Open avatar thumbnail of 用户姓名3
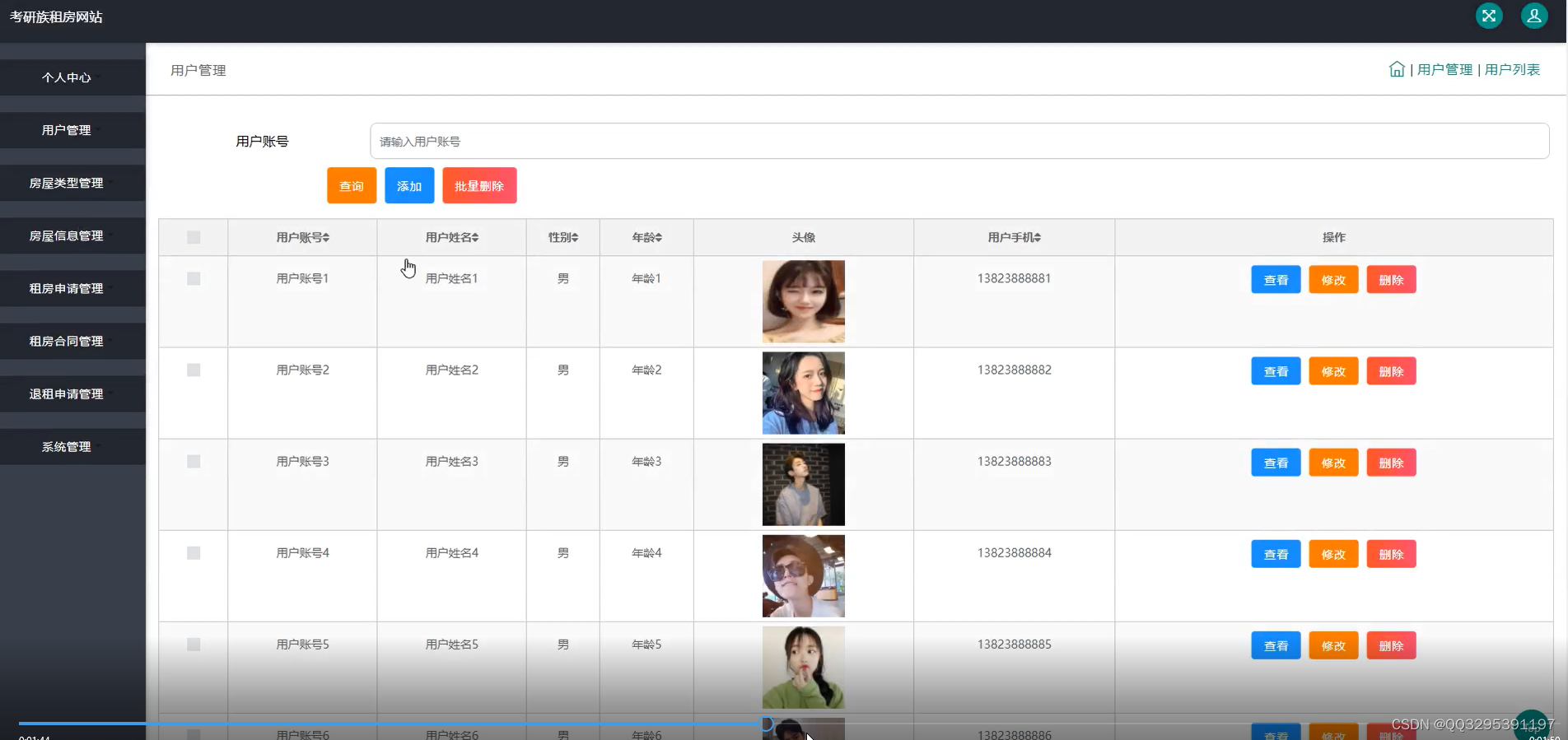This screenshot has width=1568, height=740. (x=804, y=484)
